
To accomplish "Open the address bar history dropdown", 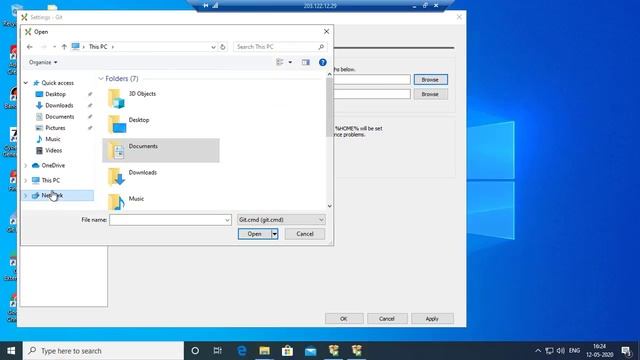I will pyautogui.click(x=213, y=47).
